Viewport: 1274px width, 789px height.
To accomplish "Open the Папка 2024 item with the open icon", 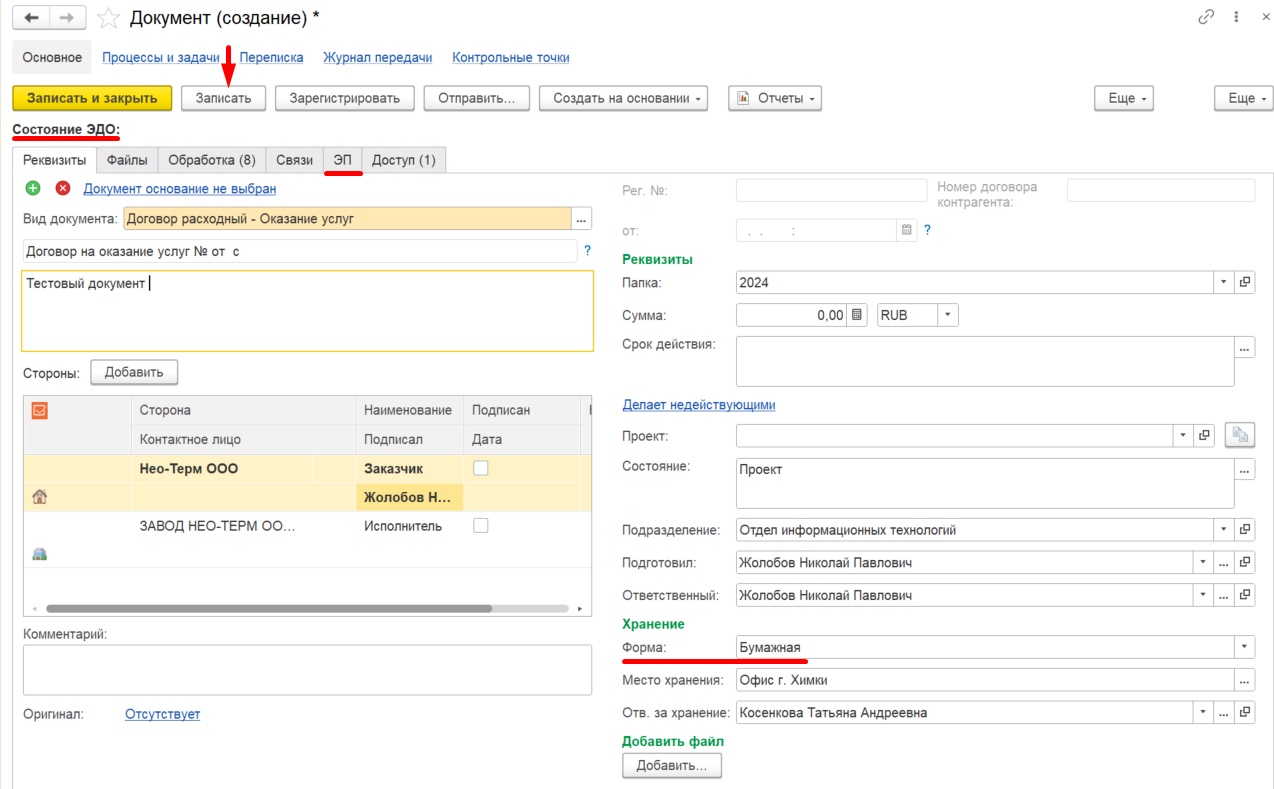I will 1245,283.
